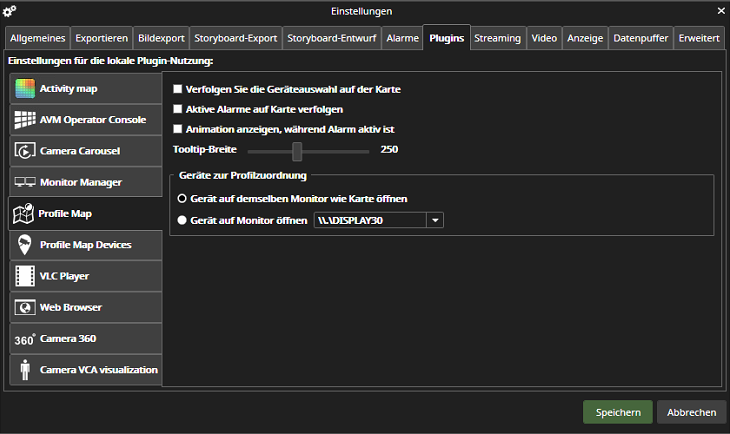Close the Einstellungen dialog
The height and width of the screenshot is (434, 730).
(721, 10)
